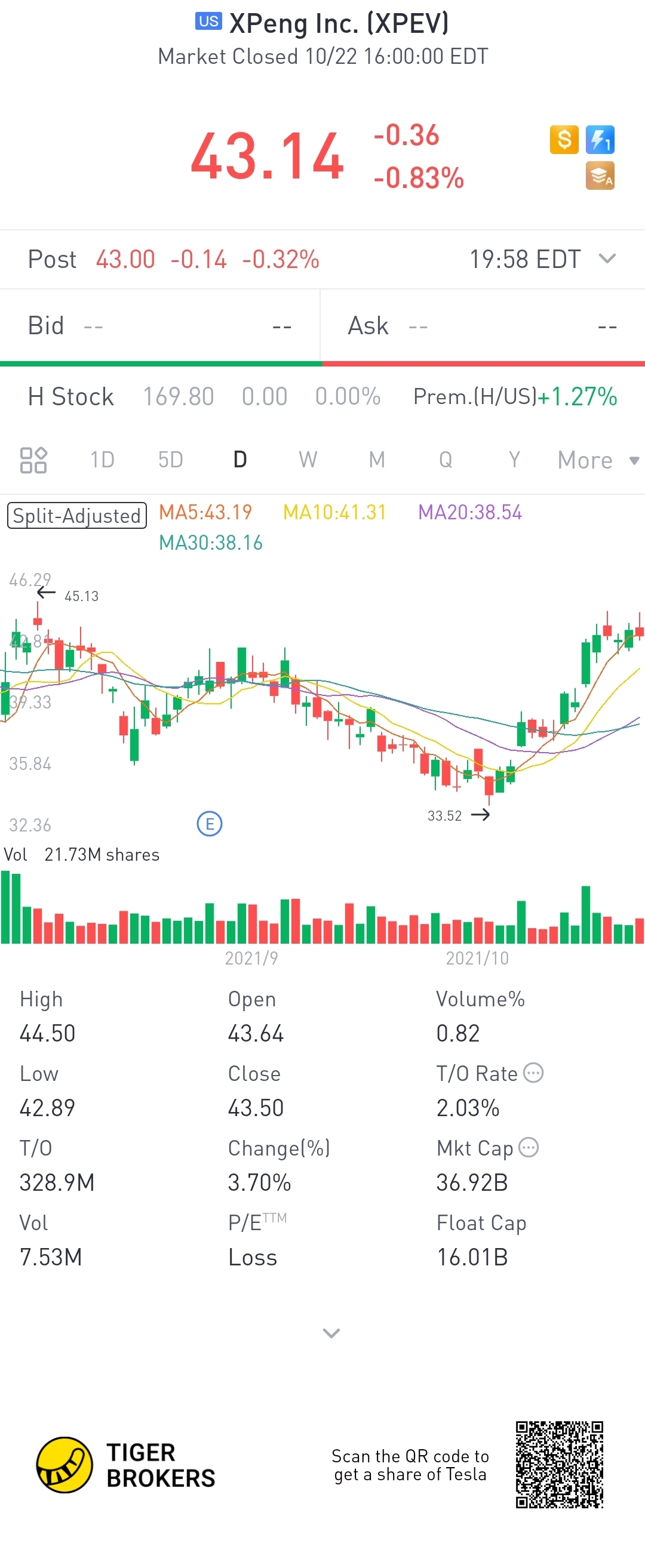
Task: Tap the MA10:41.31 indicator label
Action: pyautogui.click(x=334, y=512)
